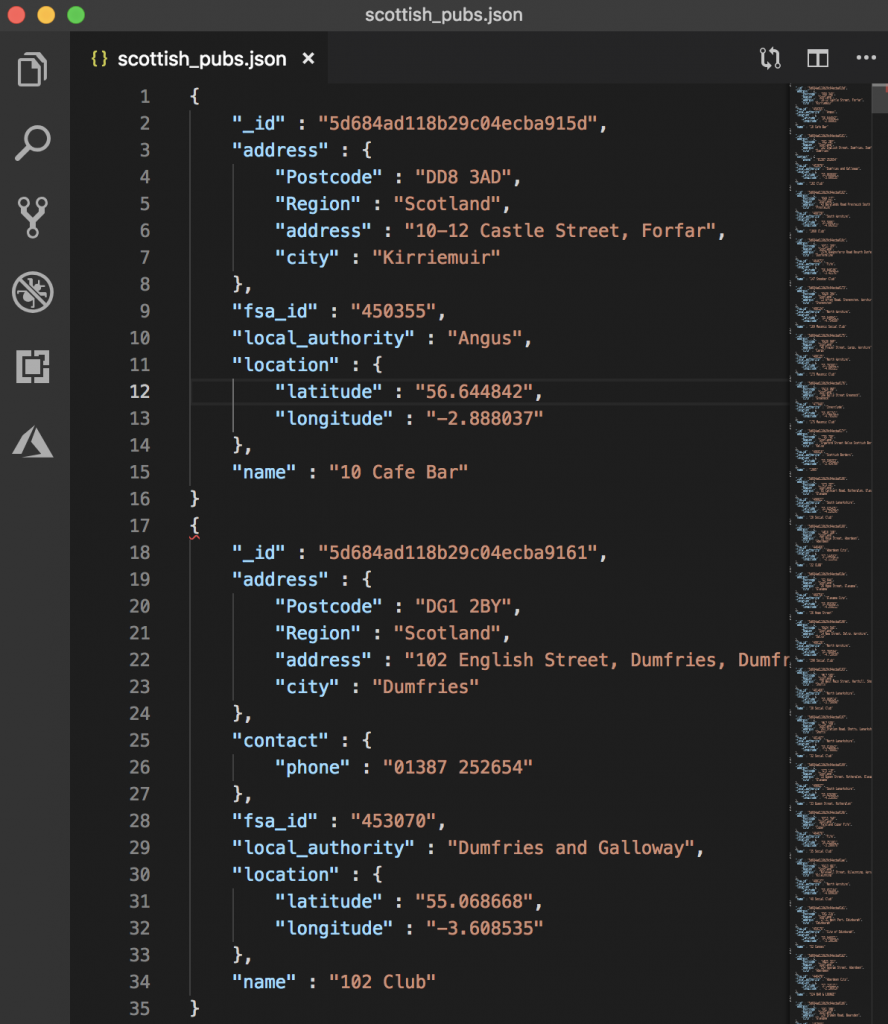Click the "Angus" local authority value

pos(484,338)
